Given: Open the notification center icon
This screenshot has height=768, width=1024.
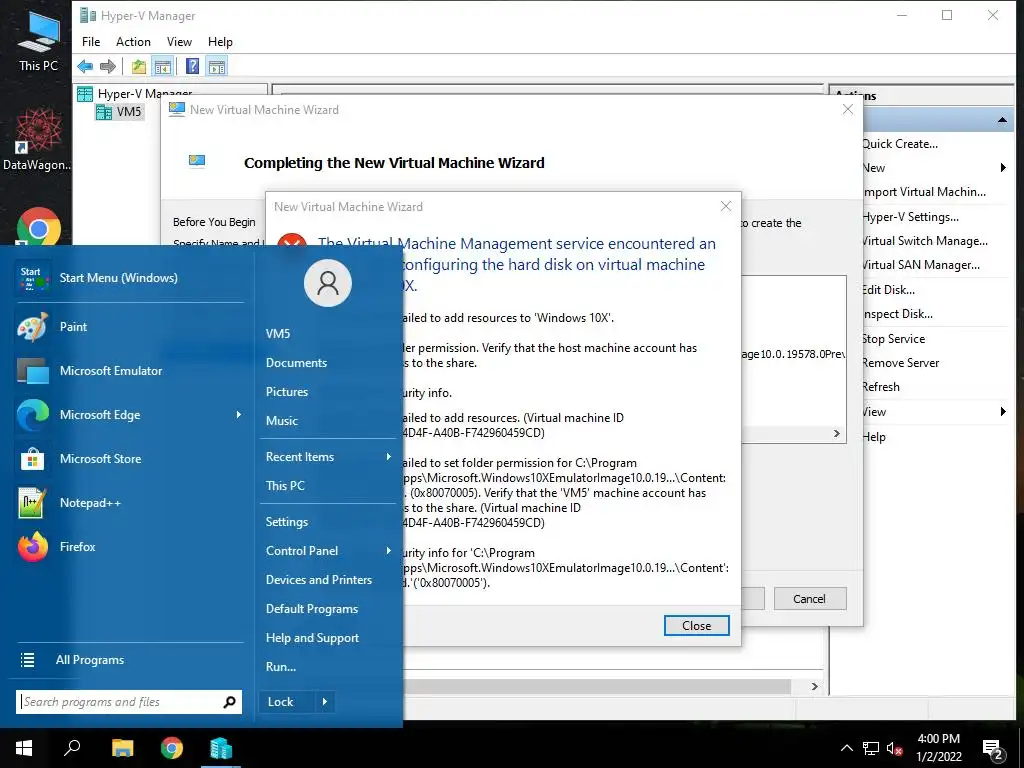Looking at the screenshot, I should 993,749.
